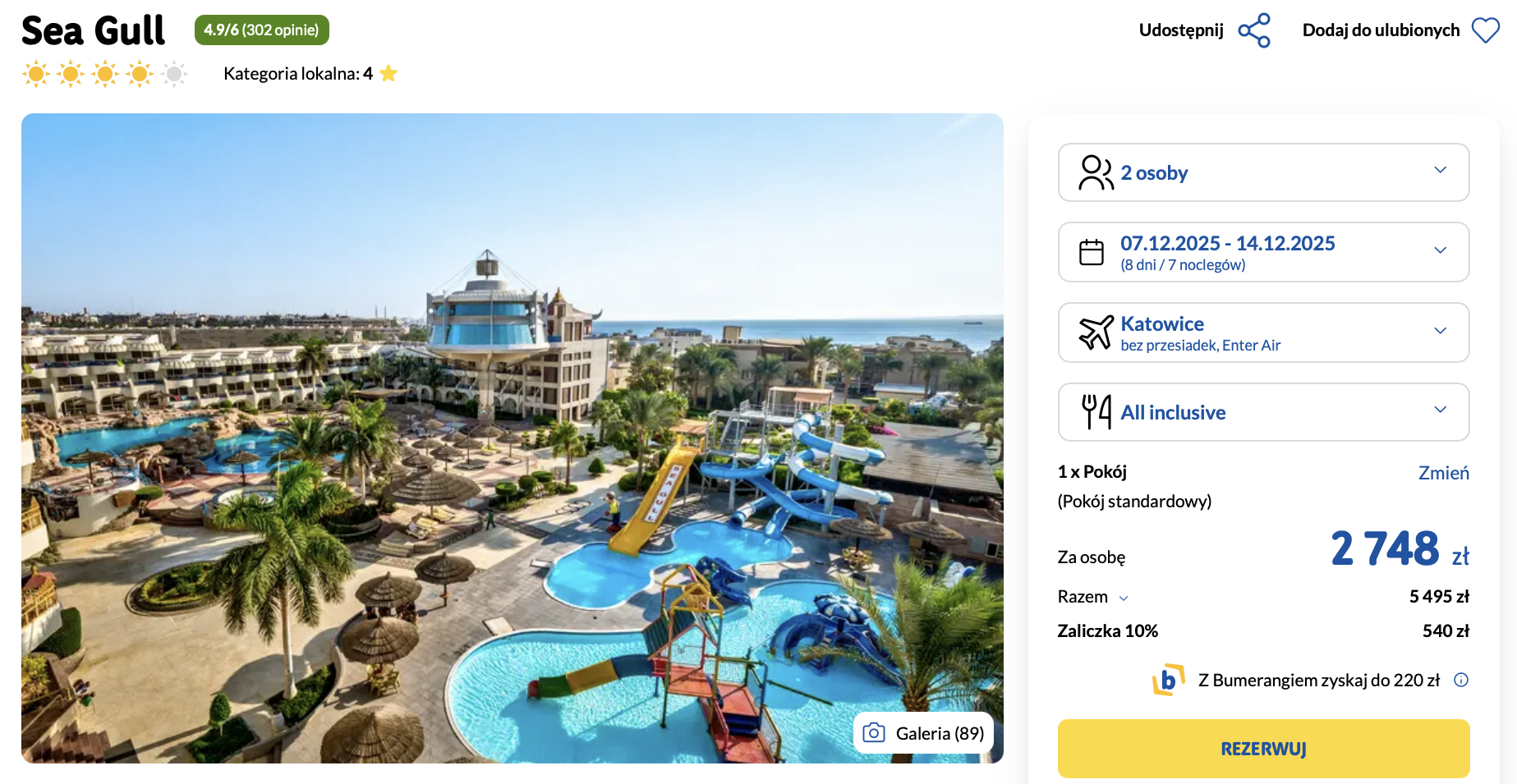Click the Bumerang info circle icon

pos(1461,680)
